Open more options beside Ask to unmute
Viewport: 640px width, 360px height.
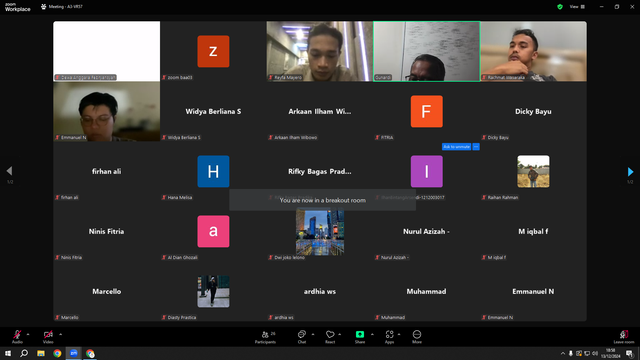(476, 147)
